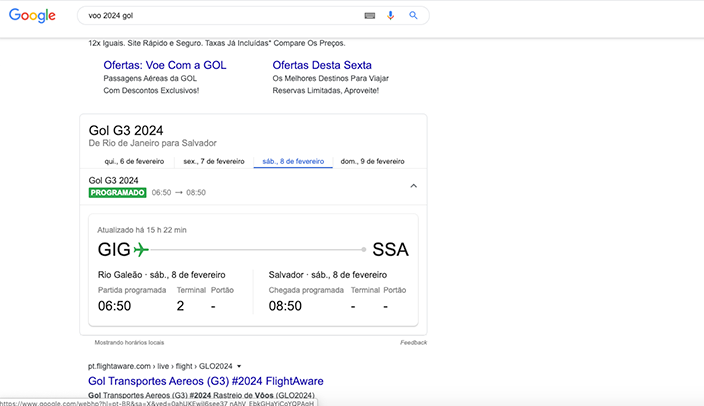This screenshot has width=704, height=406.
Task: Click the 'Gol G3 2024' card heading
Action: point(126,131)
